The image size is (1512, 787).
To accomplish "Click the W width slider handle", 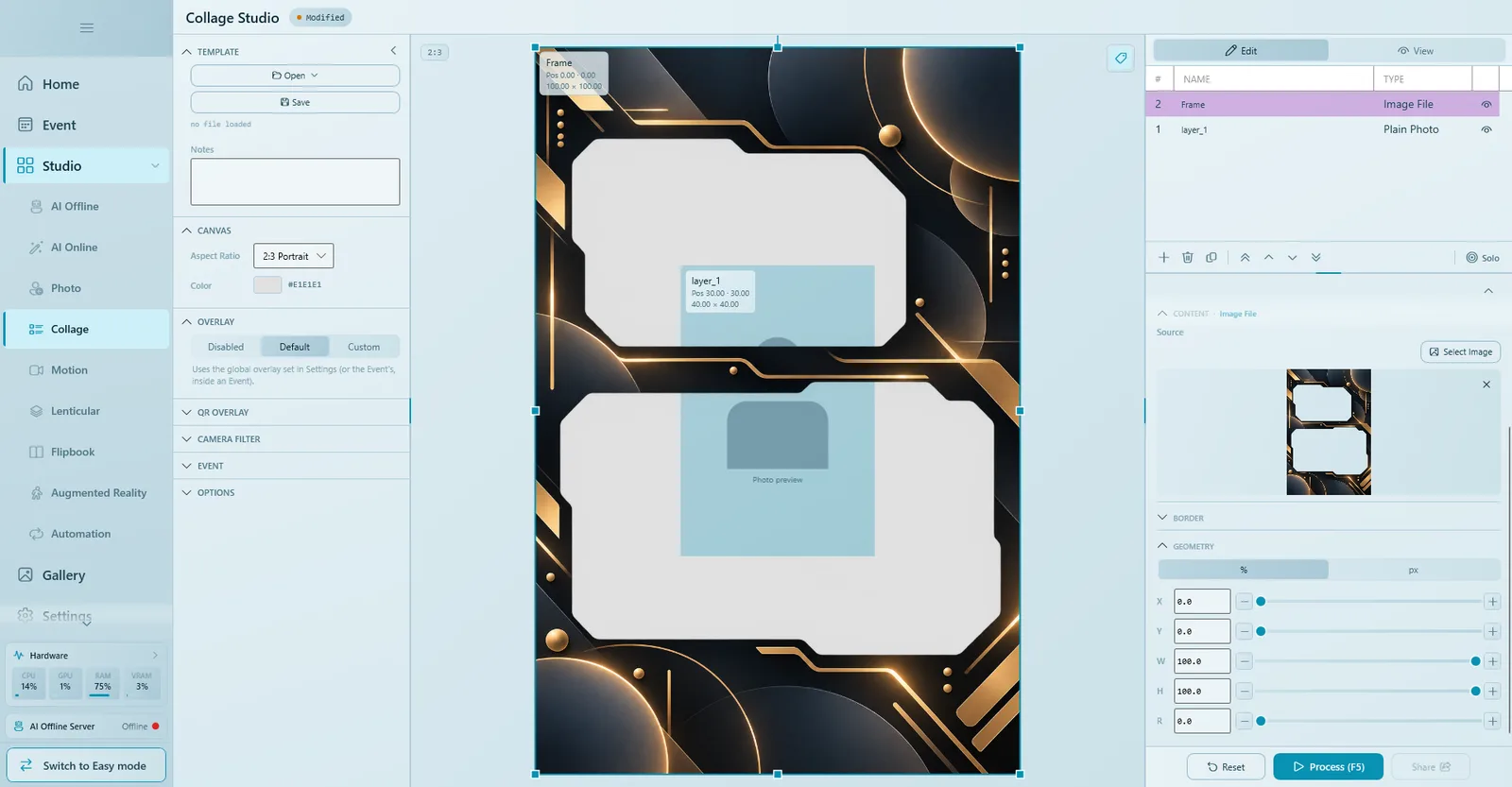I will [x=1476, y=661].
